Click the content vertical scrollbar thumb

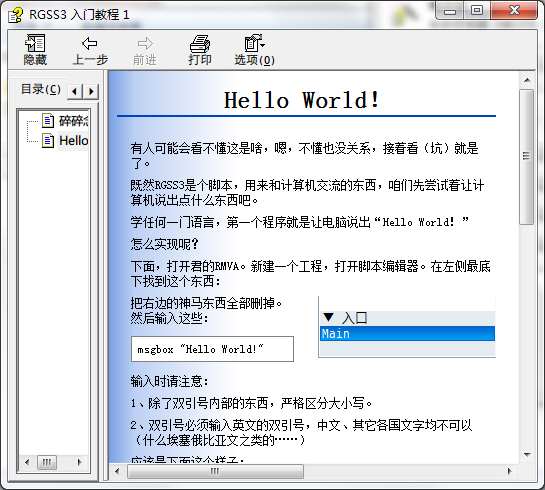coord(527,157)
